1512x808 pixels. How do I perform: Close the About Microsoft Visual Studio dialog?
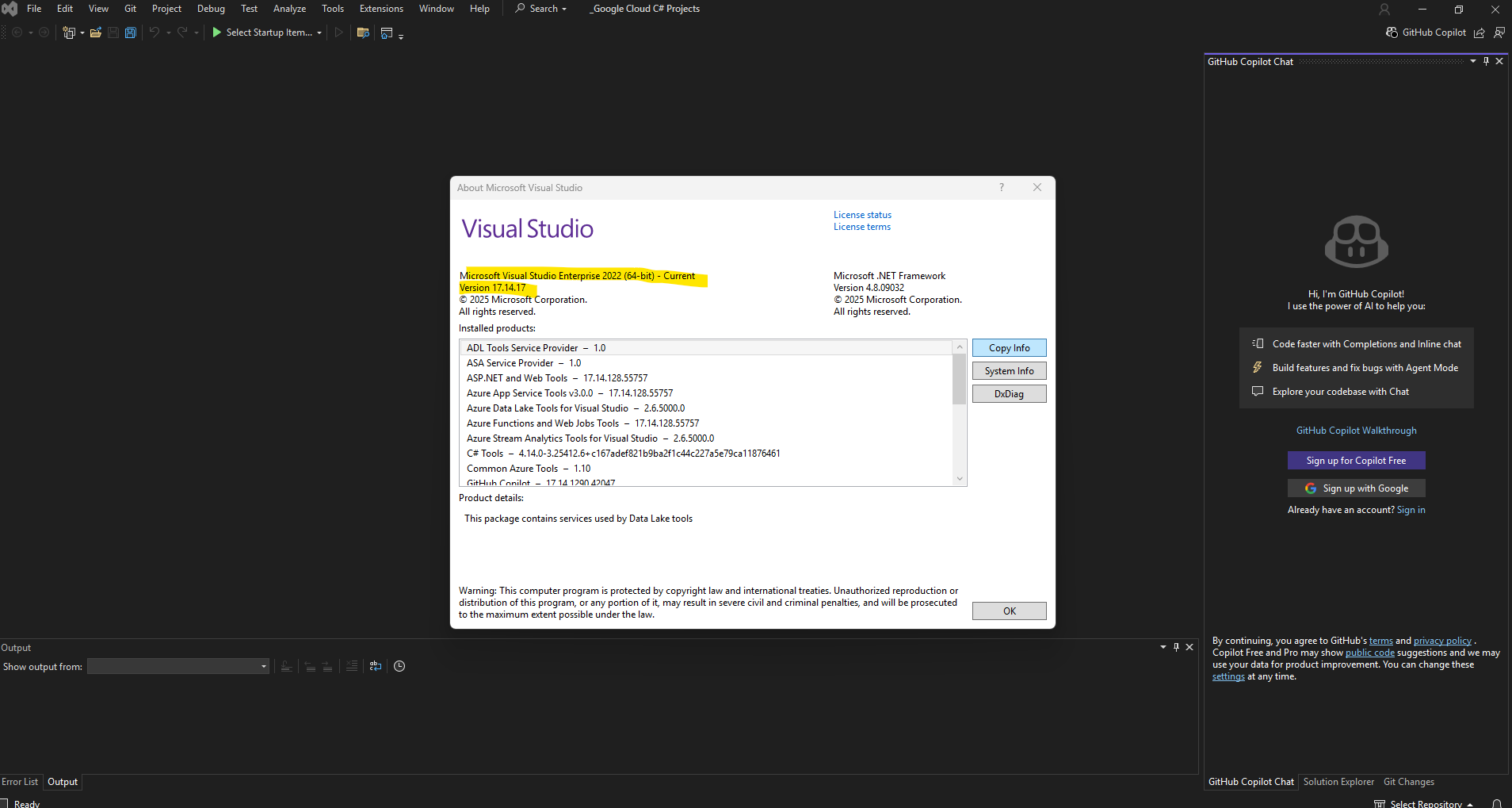click(1037, 188)
